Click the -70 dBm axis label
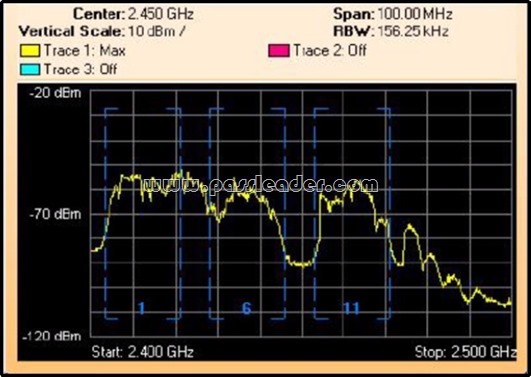The height and width of the screenshot is (377, 531). point(56,214)
